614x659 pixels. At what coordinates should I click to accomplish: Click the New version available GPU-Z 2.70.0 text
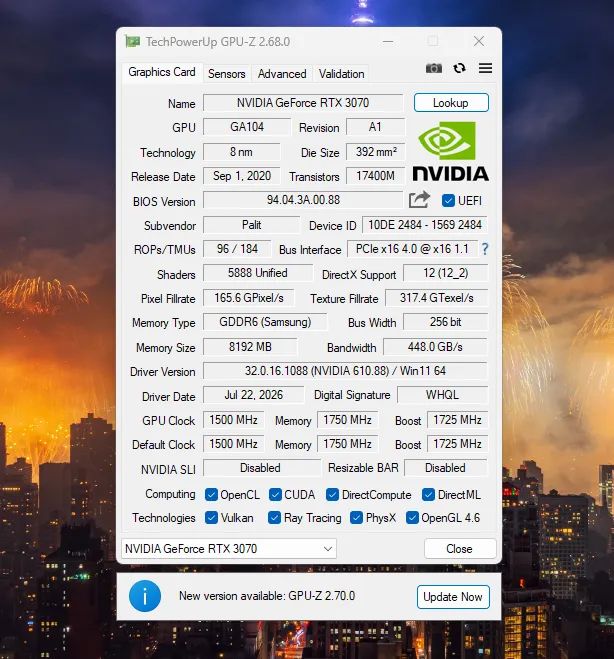pyautogui.click(x=267, y=596)
